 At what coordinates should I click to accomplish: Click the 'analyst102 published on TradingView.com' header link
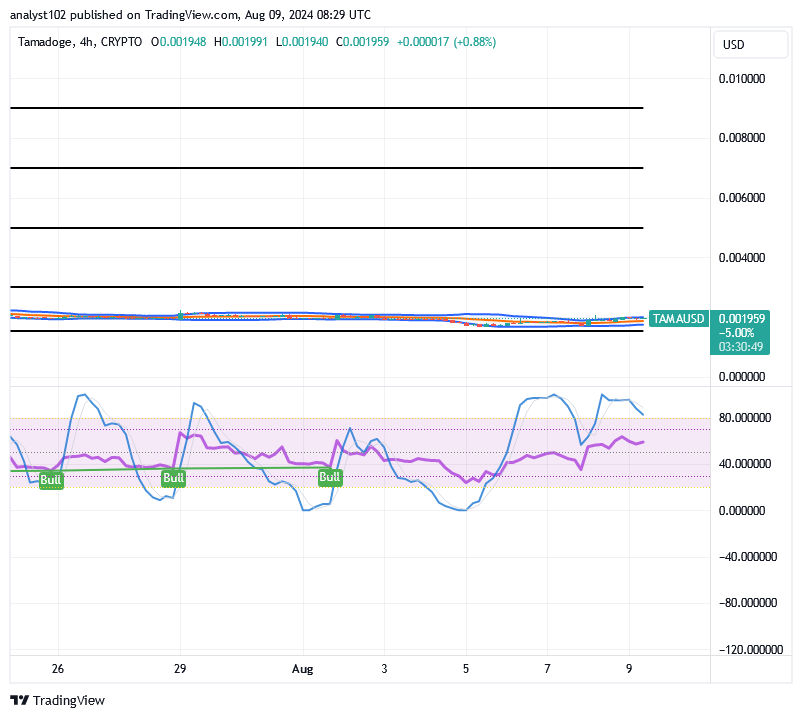tap(189, 15)
